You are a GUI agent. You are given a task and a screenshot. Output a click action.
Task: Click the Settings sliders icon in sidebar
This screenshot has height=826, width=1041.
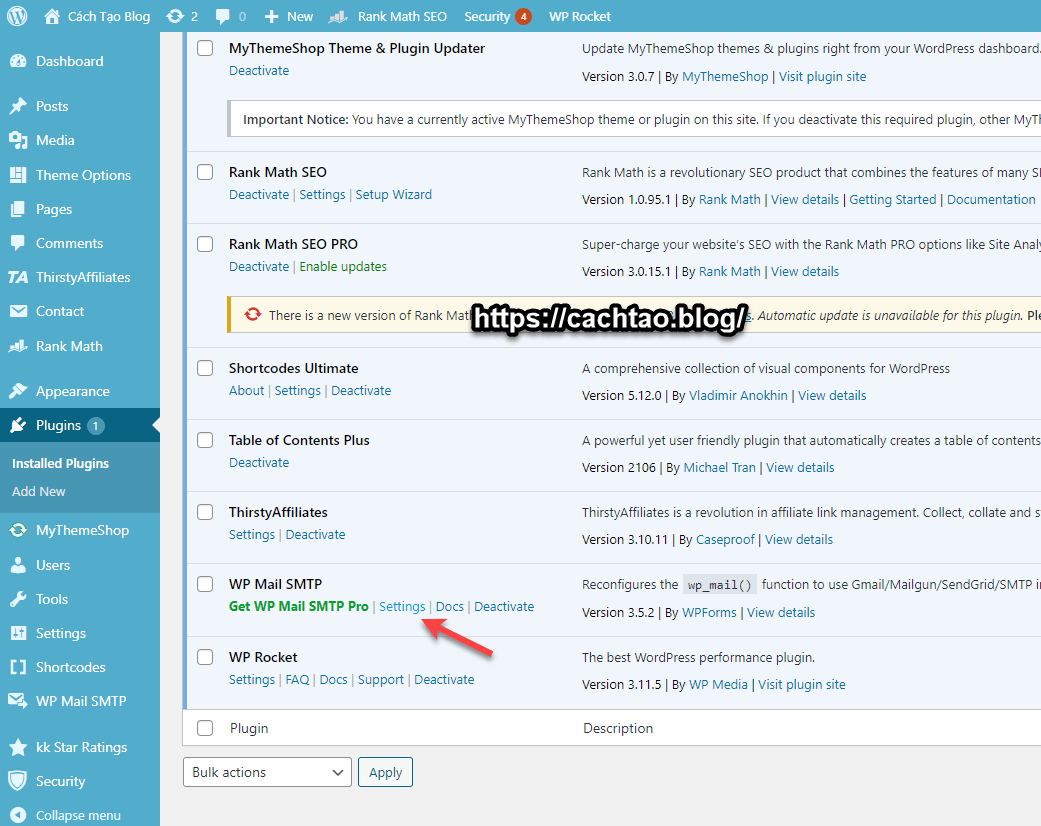point(19,633)
